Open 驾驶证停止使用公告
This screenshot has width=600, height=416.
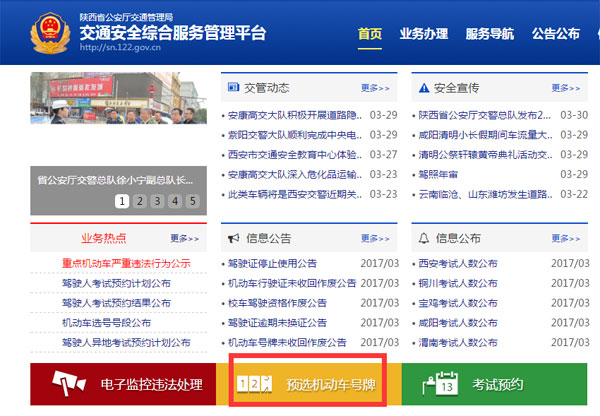(x=272, y=263)
